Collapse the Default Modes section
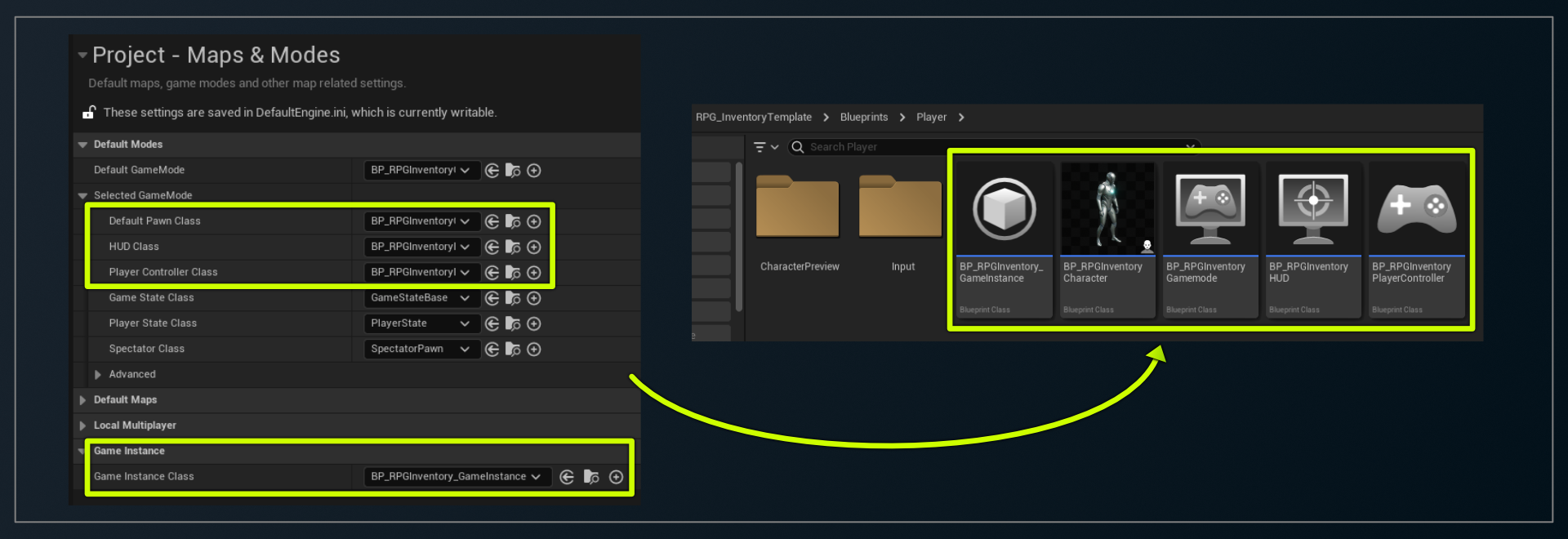The image size is (1568, 539). pos(82,145)
